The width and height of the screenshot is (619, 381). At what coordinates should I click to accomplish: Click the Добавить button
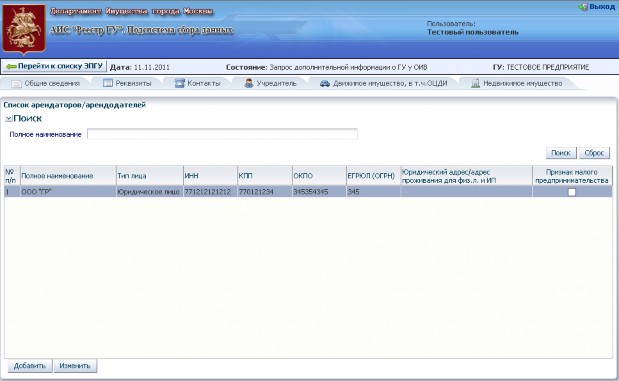[x=30, y=366]
